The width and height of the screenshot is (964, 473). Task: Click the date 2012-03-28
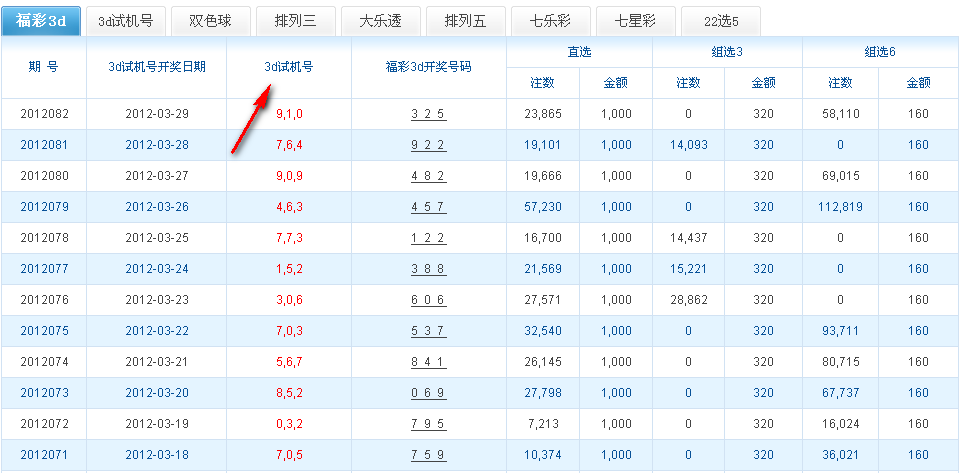(x=157, y=145)
